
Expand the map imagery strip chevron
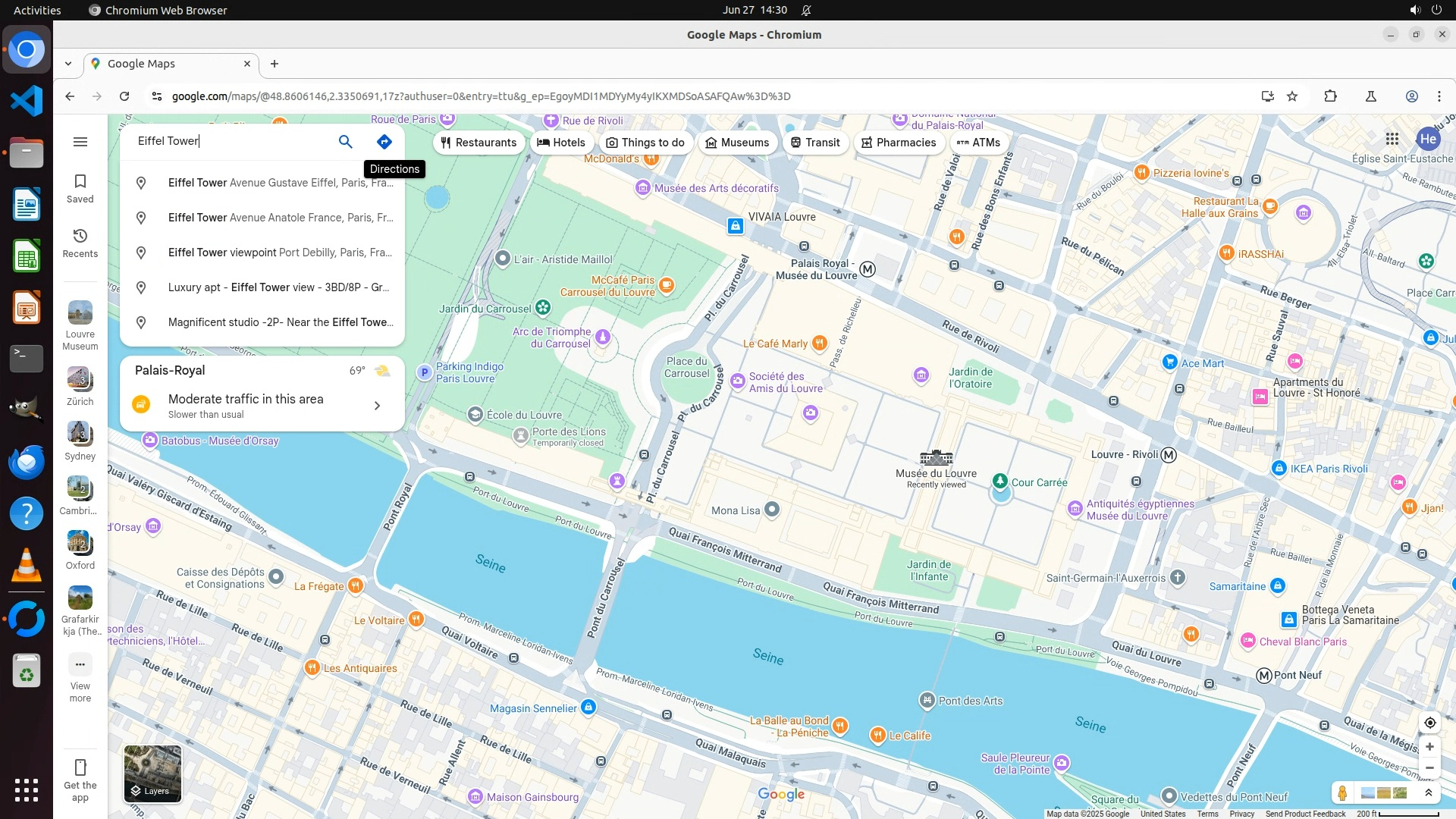[x=1428, y=793]
